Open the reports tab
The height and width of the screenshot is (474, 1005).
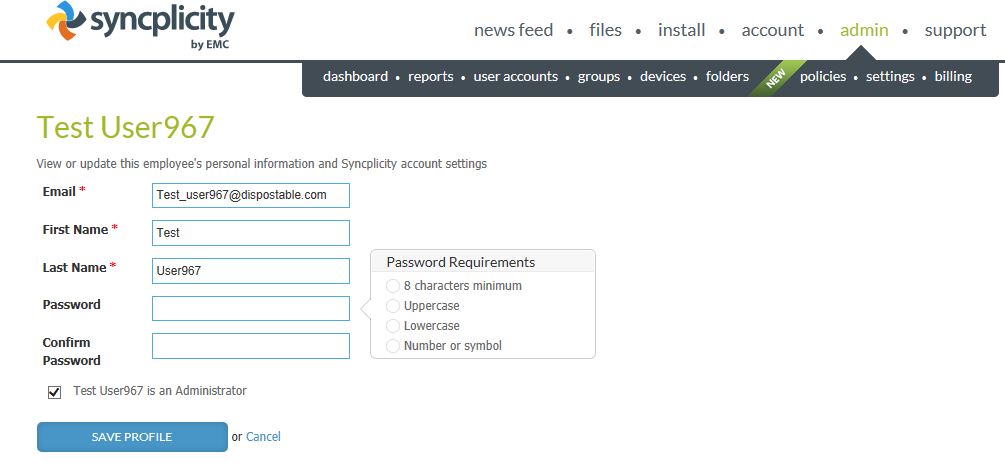pos(430,77)
